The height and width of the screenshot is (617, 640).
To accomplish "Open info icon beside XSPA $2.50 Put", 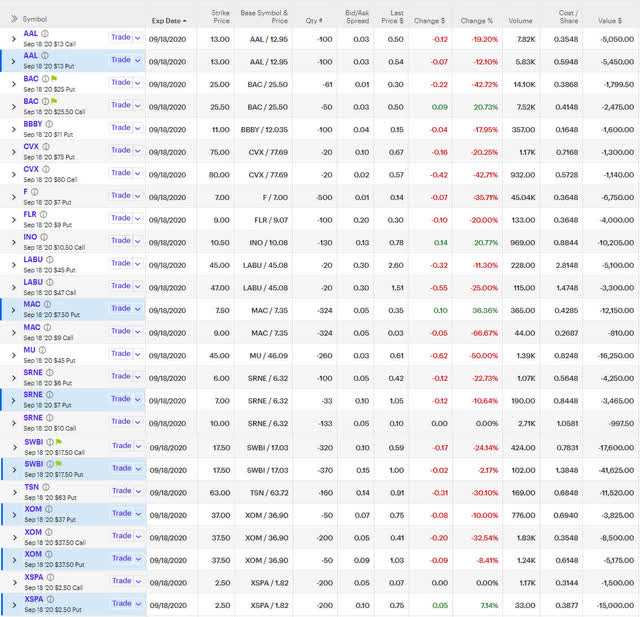I will click(51, 599).
